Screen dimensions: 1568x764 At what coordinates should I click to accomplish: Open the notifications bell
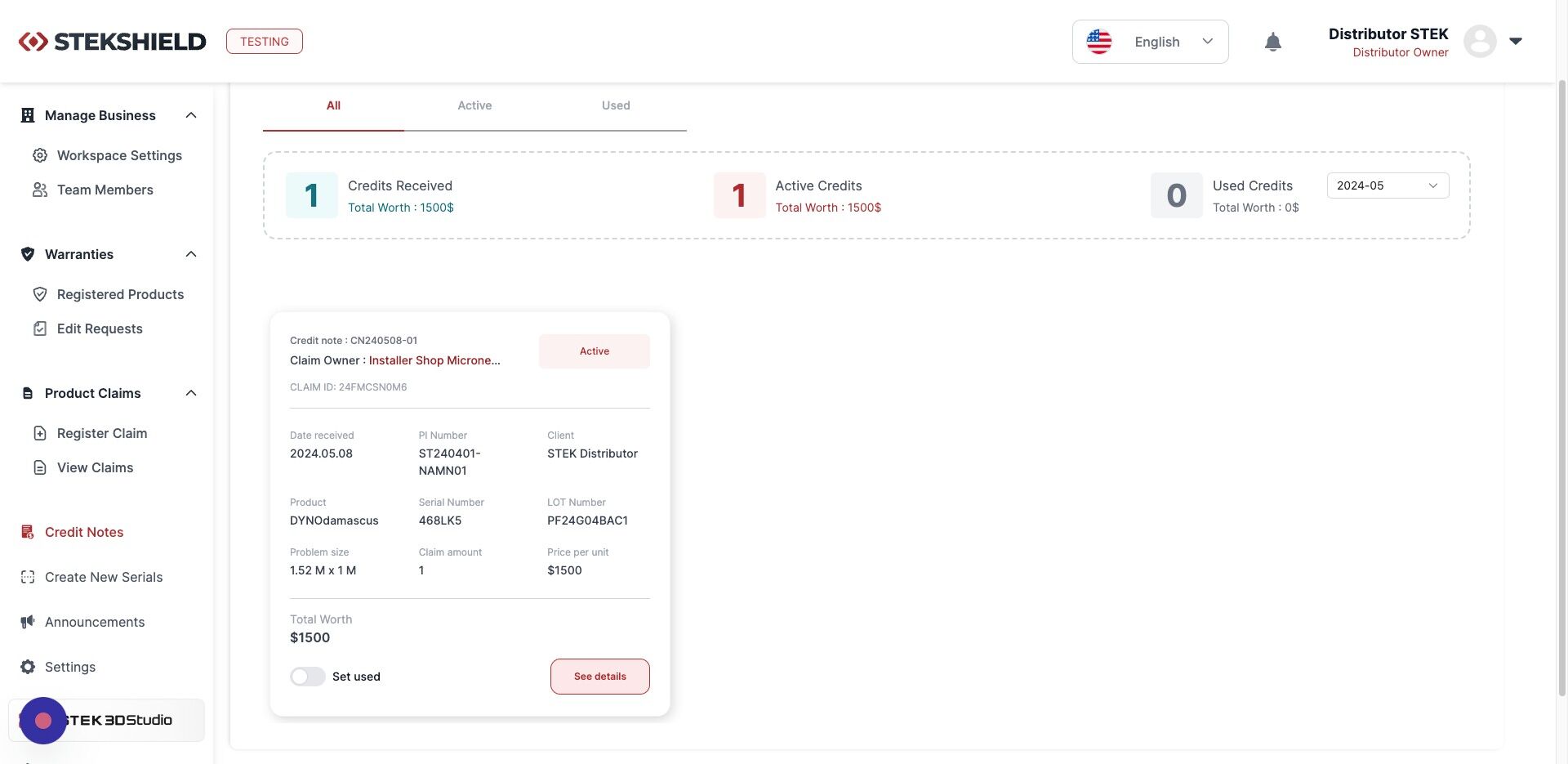[1273, 42]
